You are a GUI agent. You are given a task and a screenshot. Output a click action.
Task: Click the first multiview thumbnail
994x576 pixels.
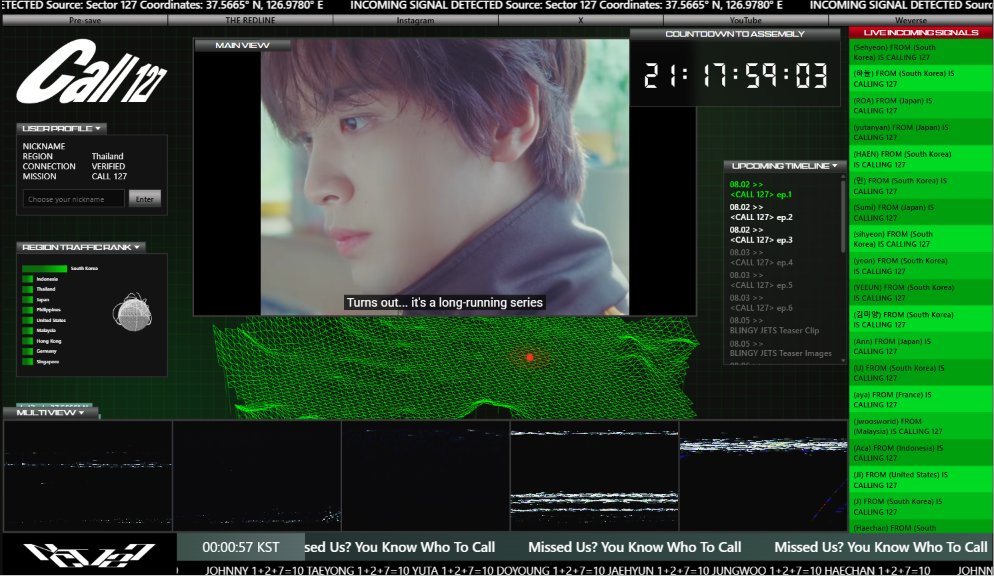pyautogui.click(x=88, y=476)
